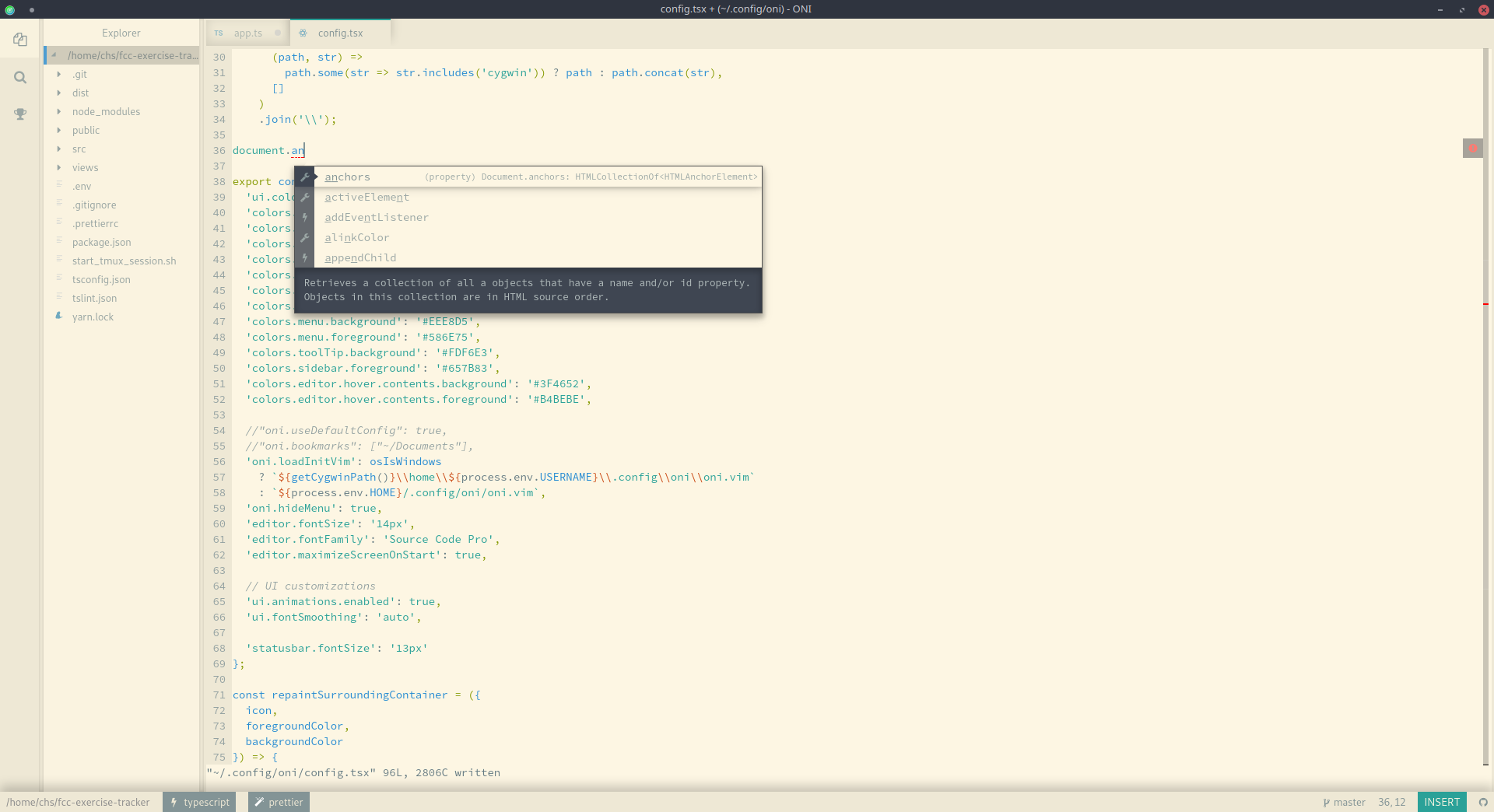This screenshot has width=1494, height=812.
Task: Expand the public folder
Action: [59, 130]
